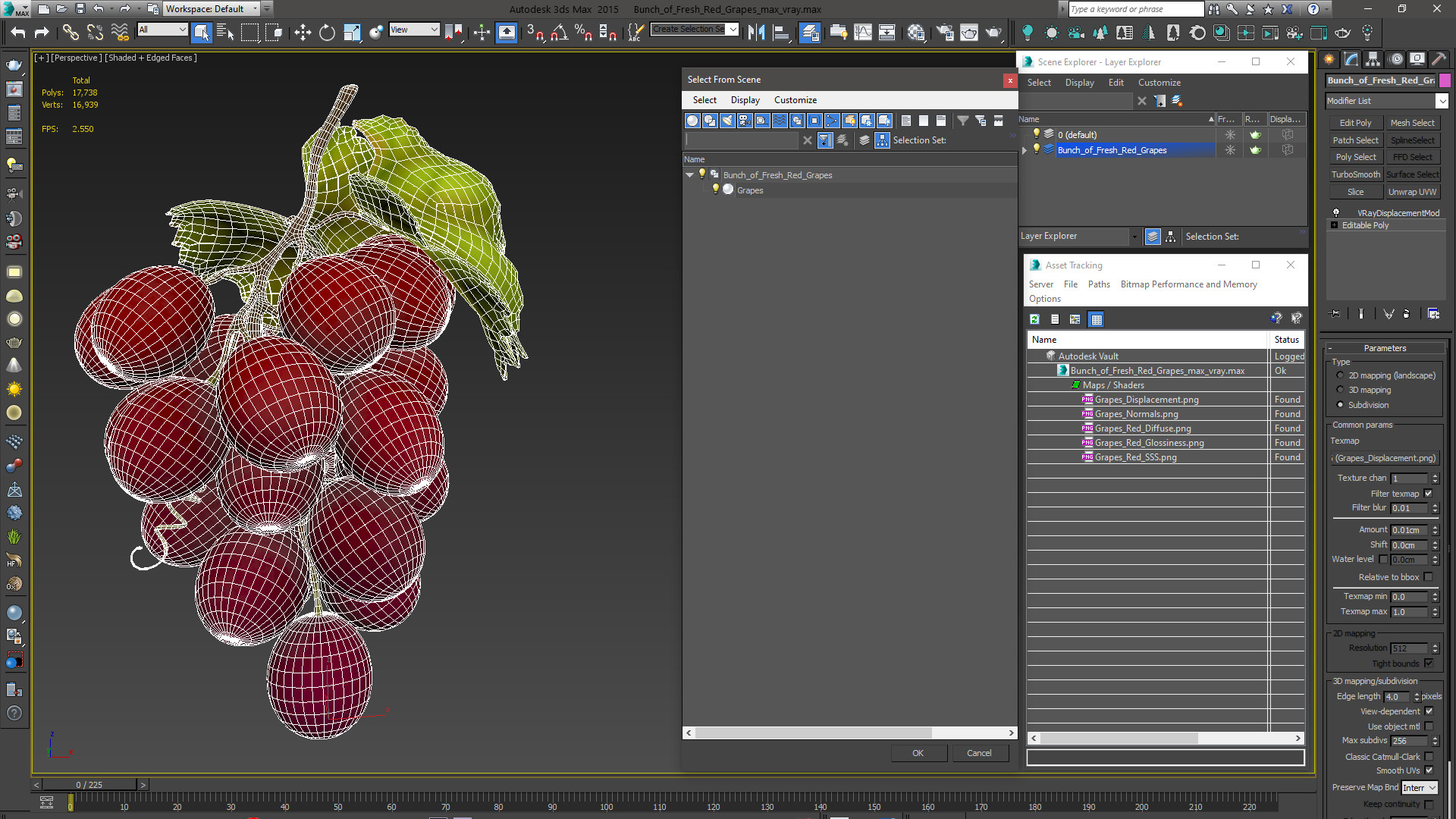
Task: Open Options menu in Asset Tracking
Action: coord(1044,299)
